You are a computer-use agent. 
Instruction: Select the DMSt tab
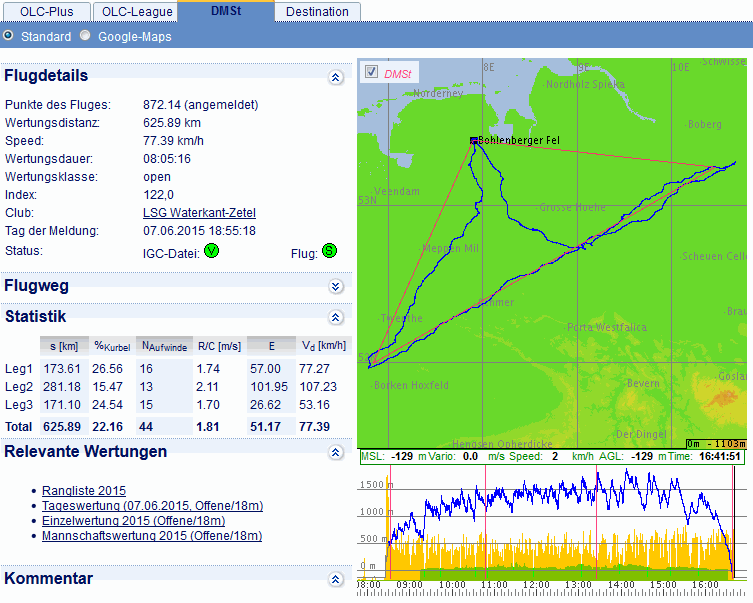pos(226,11)
